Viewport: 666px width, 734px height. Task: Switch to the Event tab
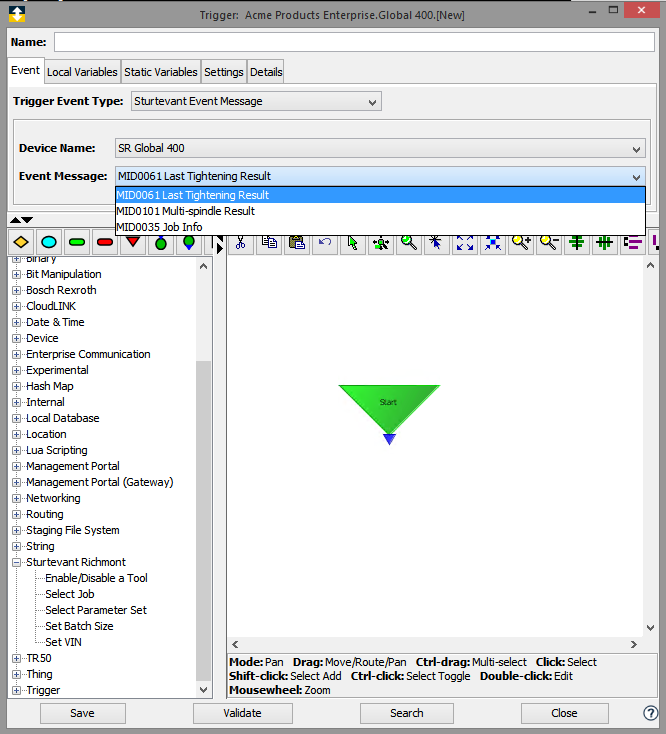point(26,70)
